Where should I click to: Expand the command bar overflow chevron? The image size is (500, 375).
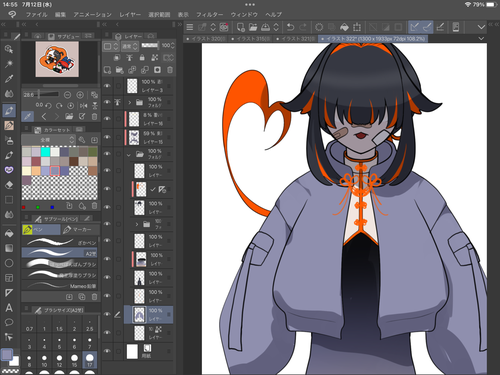481,27
